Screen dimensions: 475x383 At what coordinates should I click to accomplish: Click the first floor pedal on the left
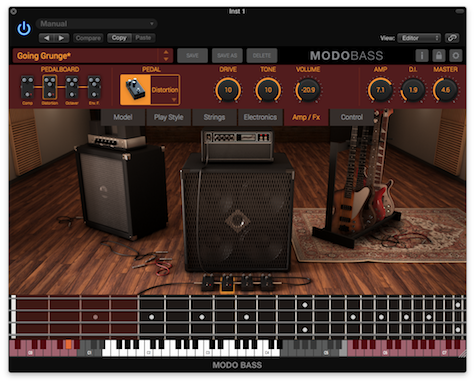tap(208, 283)
